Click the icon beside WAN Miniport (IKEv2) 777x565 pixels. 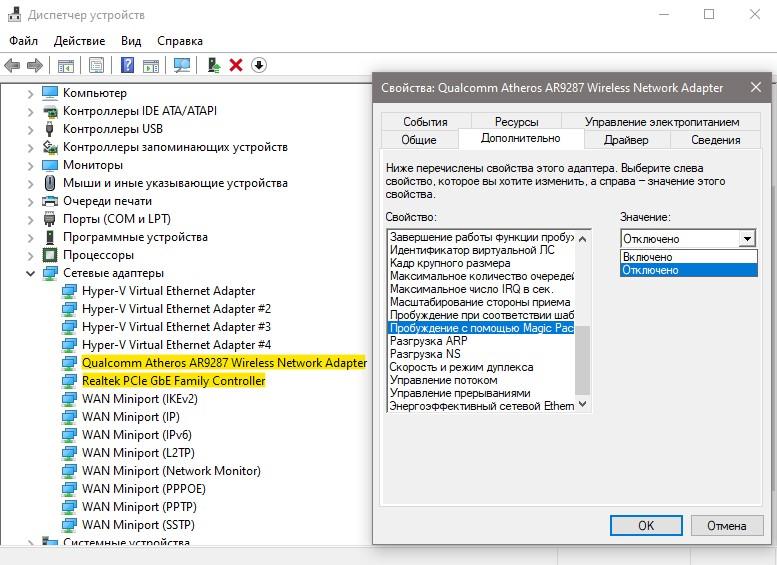pyautogui.click(x=69, y=398)
